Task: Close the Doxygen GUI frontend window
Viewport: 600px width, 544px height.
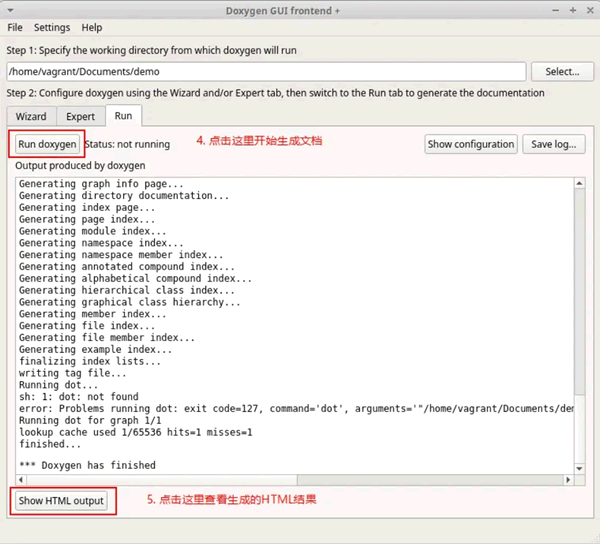Action: coord(590,11)
